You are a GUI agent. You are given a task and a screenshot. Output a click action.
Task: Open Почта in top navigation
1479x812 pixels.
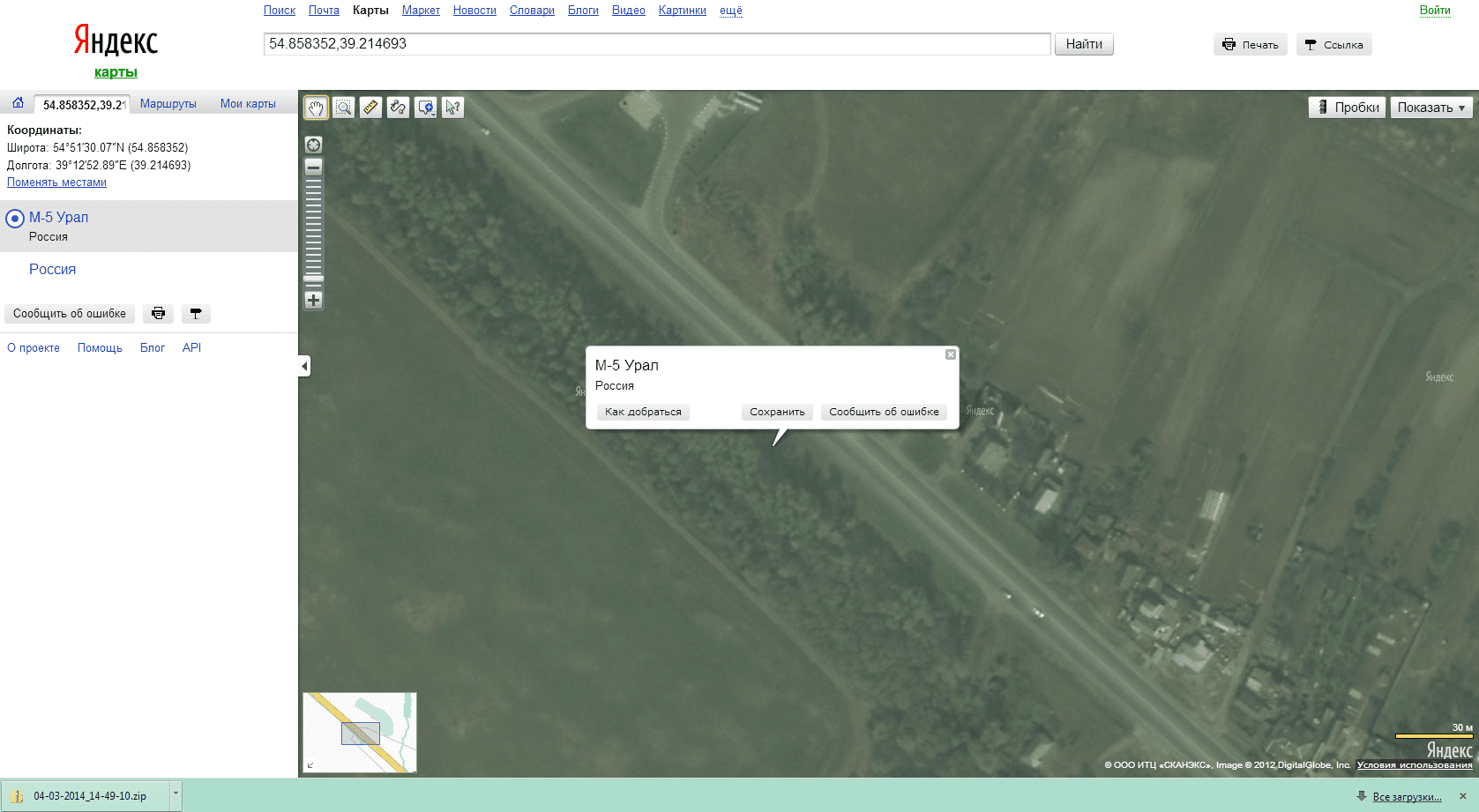coord(324,11)
